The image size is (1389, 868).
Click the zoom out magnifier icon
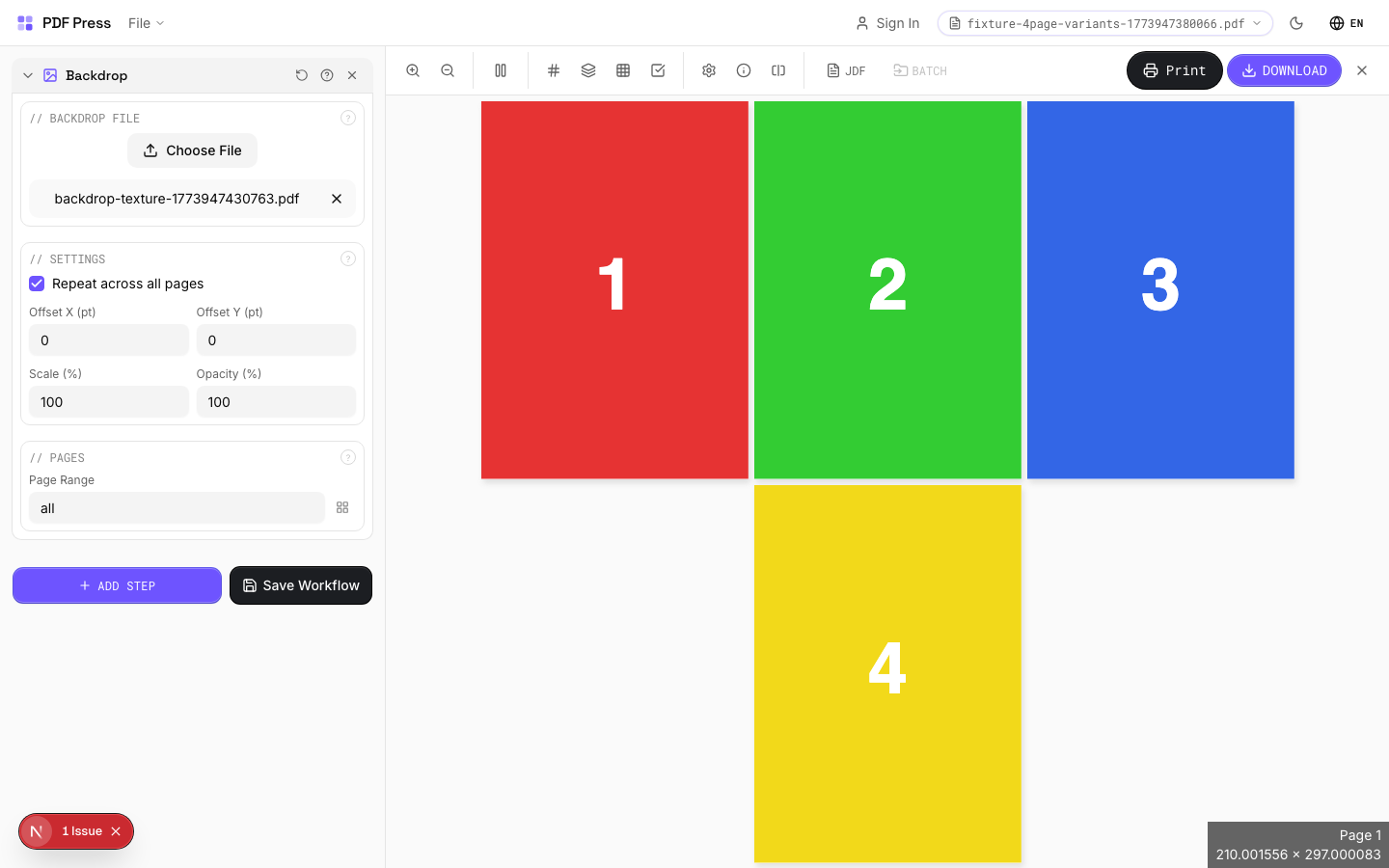tap(448, 70)
